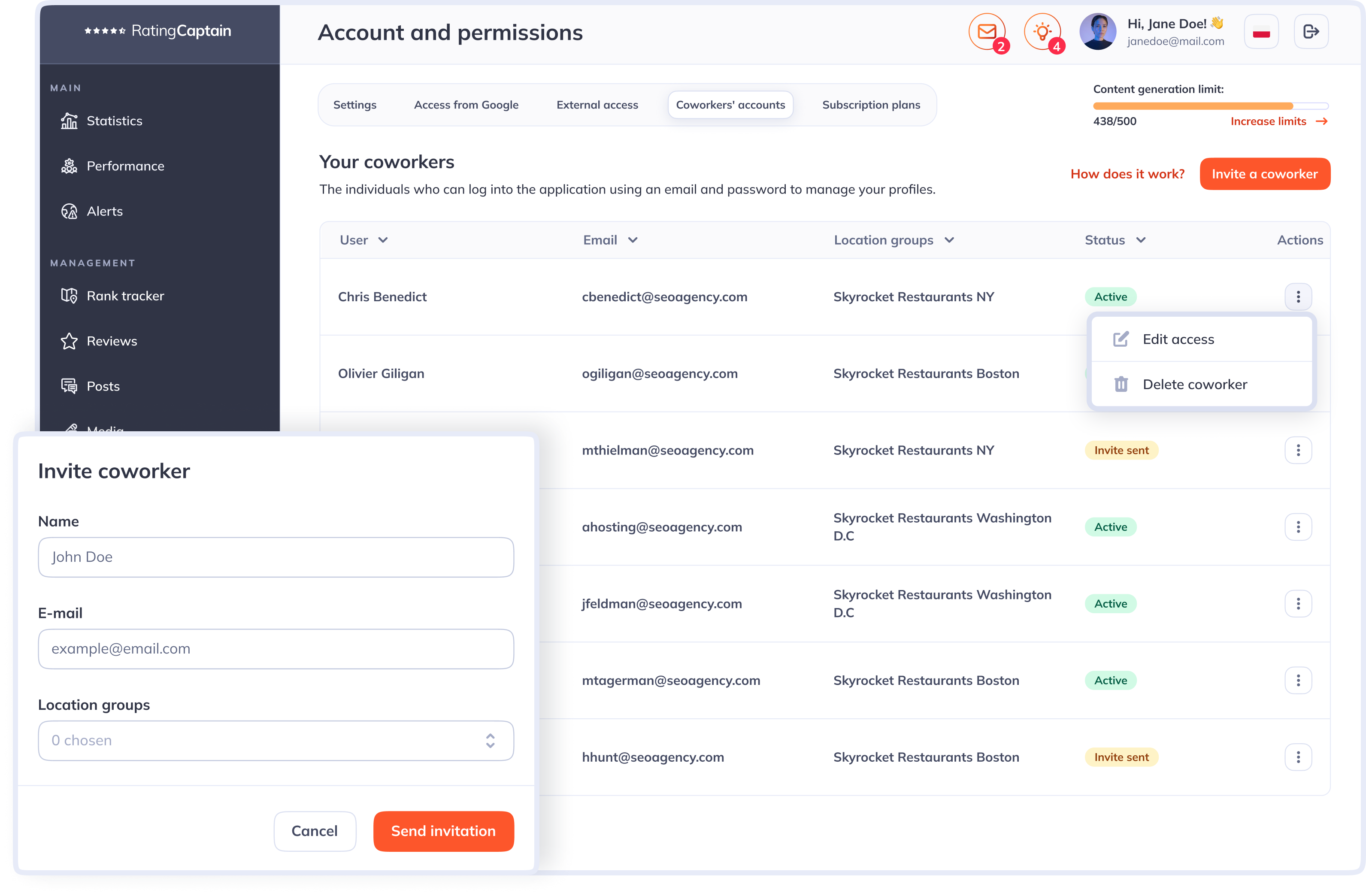Image resolution: width=1366 pixels, height=896 pixels.
Task: Click the Statistics sidebar icon
Action: (x=69, y=120)
